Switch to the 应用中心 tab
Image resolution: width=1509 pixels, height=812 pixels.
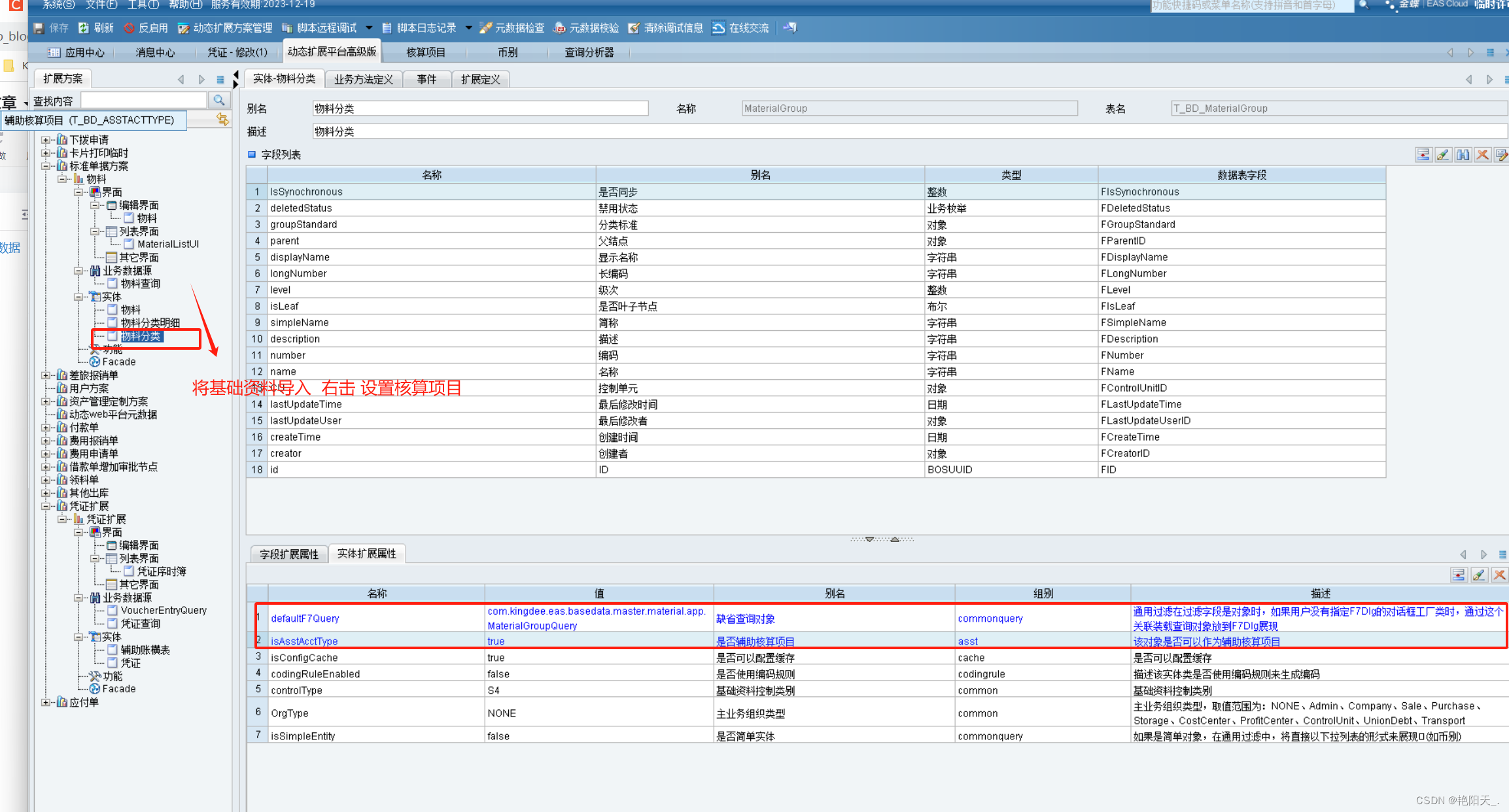click(77, 52)
